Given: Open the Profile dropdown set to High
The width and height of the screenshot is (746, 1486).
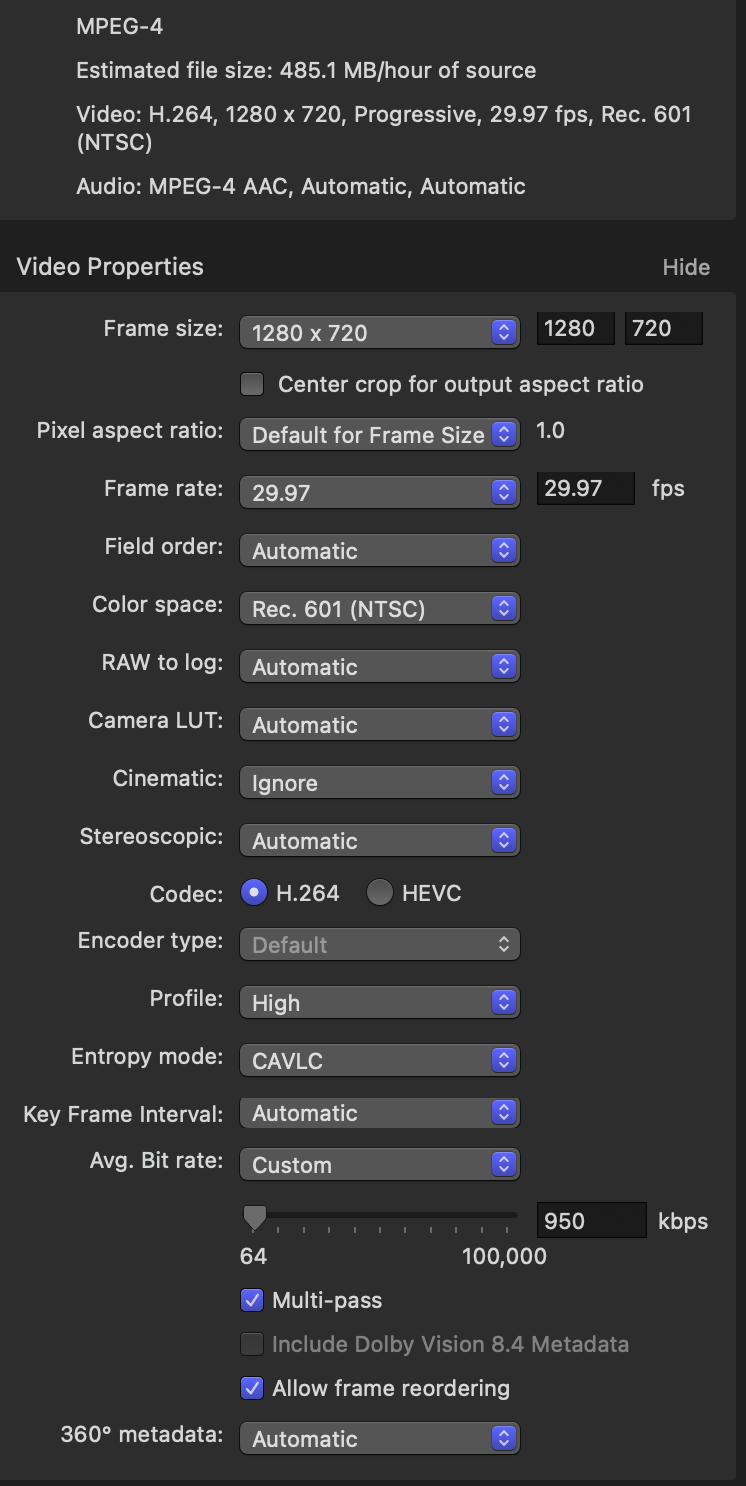Looking at the screenshot, I should pyautogui.click(x=379, y=1003).
